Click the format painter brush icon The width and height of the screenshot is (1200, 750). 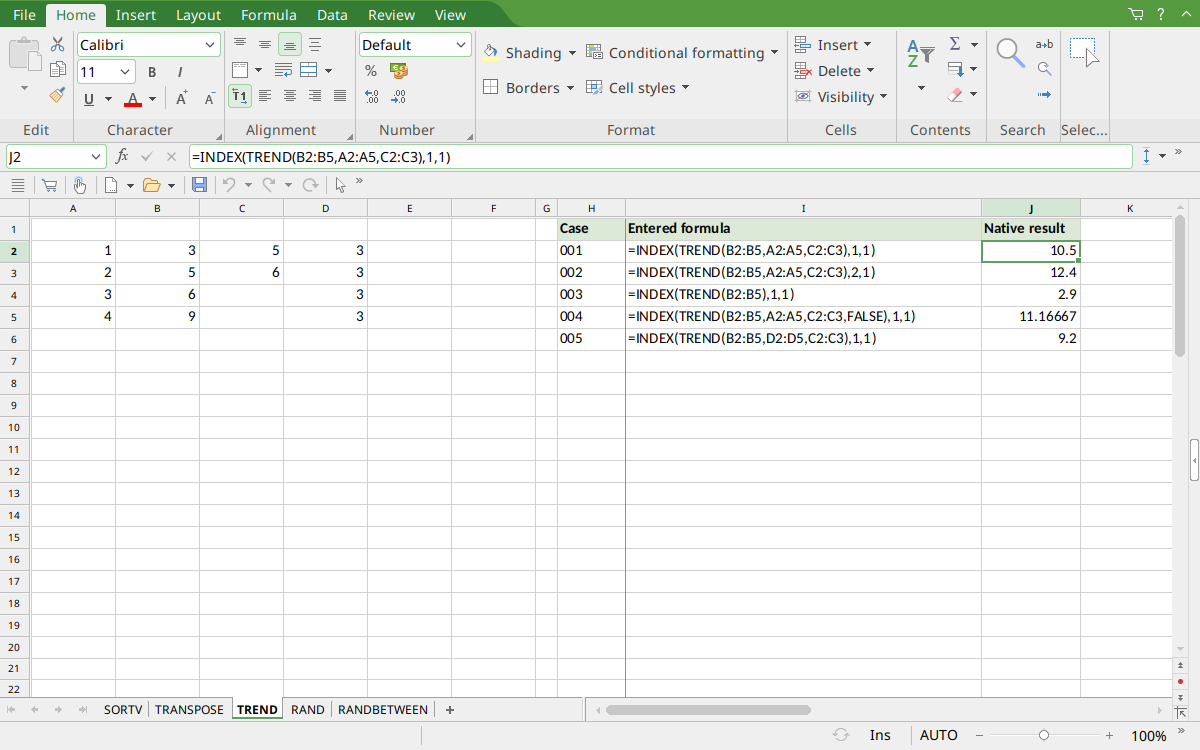pos(57,95)
